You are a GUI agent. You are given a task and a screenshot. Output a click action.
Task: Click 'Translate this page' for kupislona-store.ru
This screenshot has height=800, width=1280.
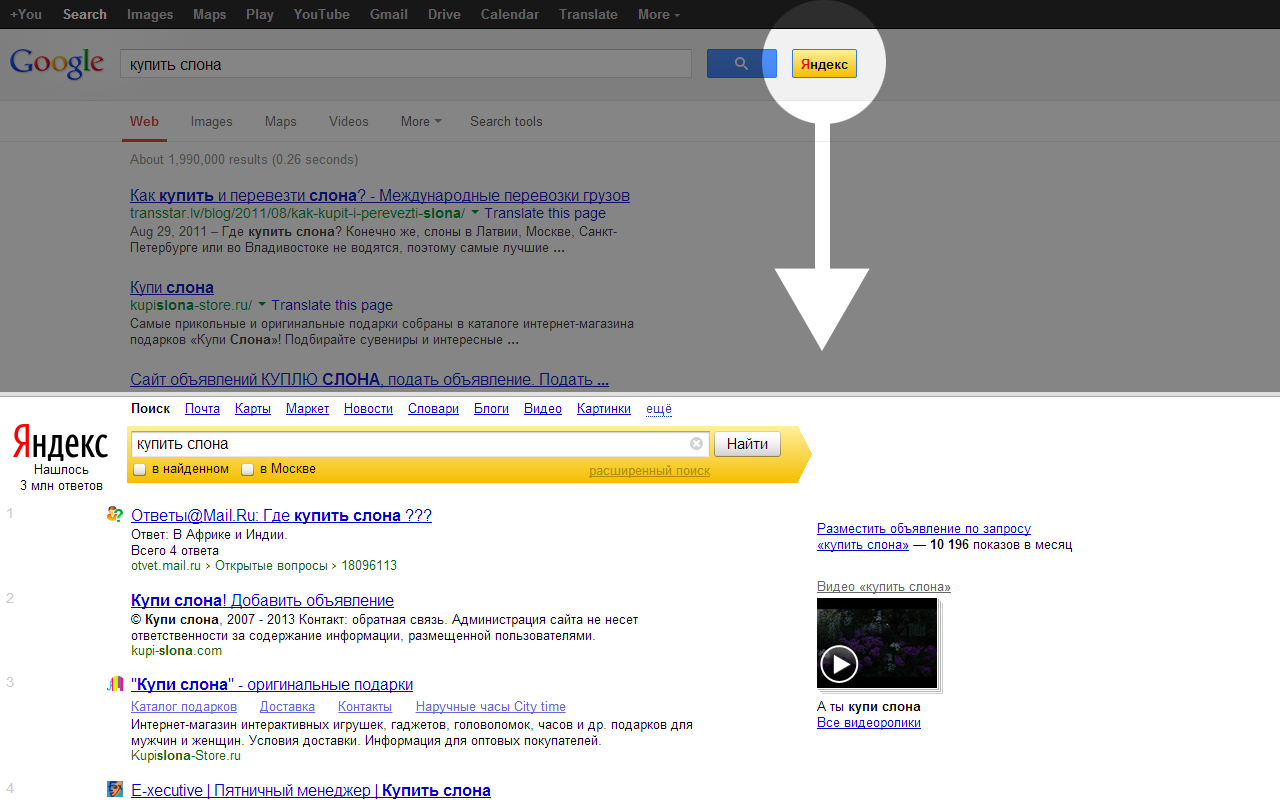point(332,305)
